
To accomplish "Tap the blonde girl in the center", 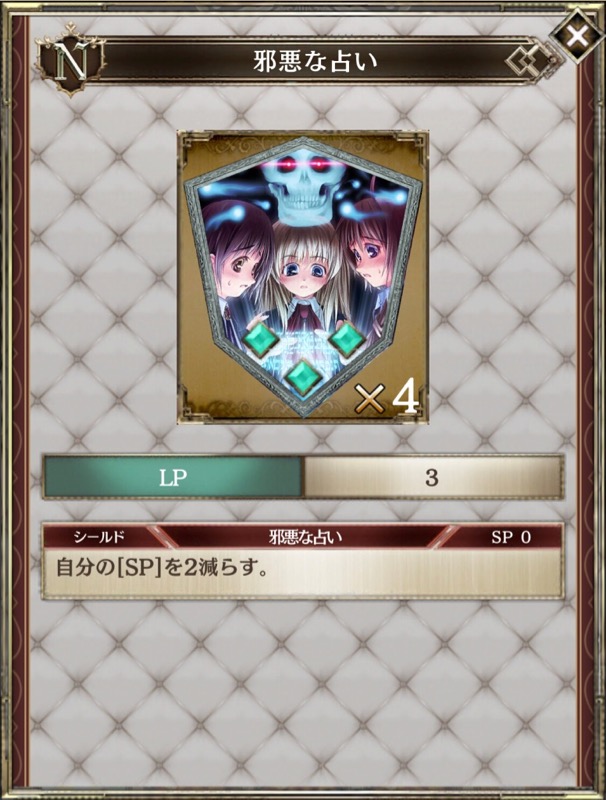I will click(x=302, y=276).
